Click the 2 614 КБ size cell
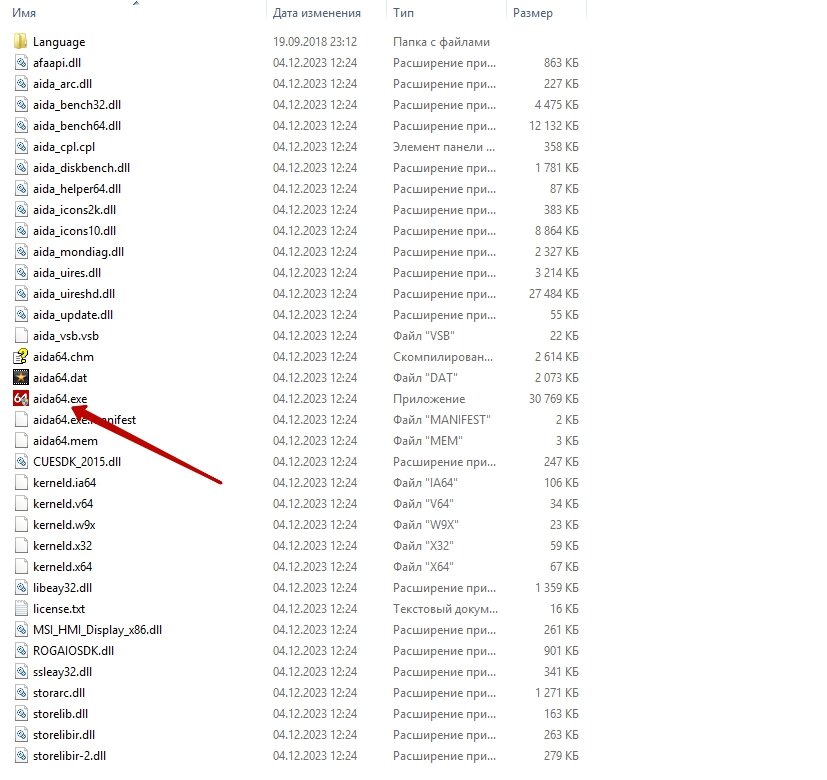This screenshot has width=827, height=780. point(556,357)
